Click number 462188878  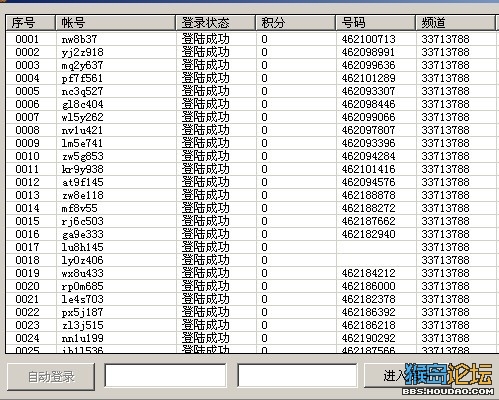(x=368, y=195)
